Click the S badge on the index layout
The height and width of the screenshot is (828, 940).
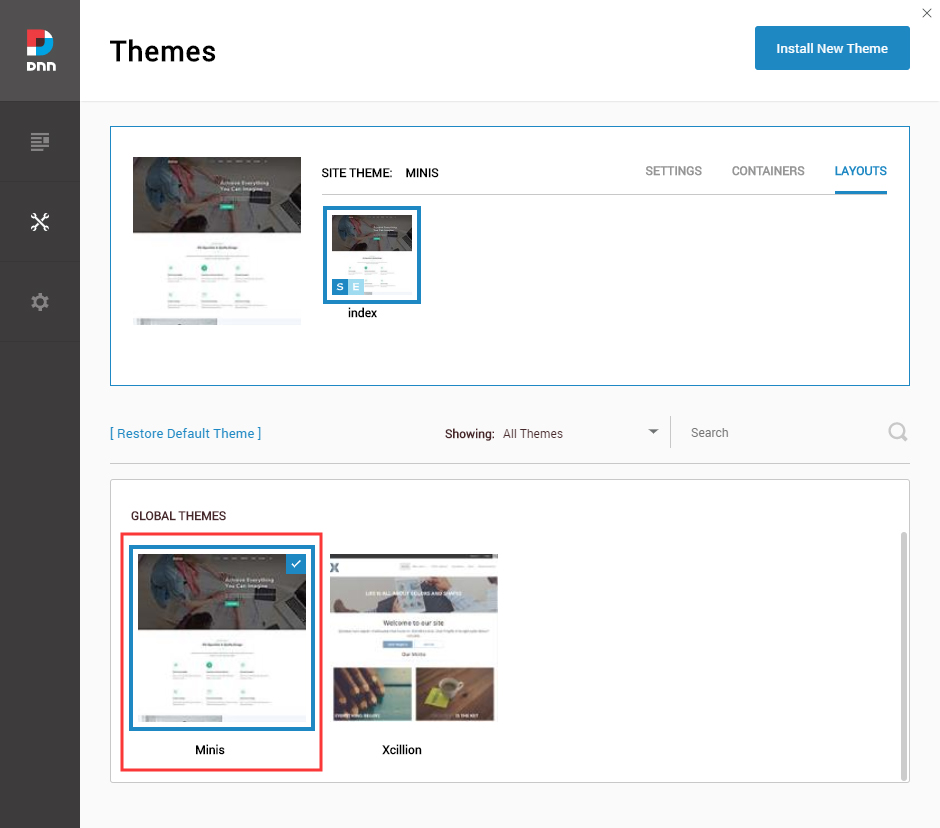pyautogui.click(x=340, y=287)
